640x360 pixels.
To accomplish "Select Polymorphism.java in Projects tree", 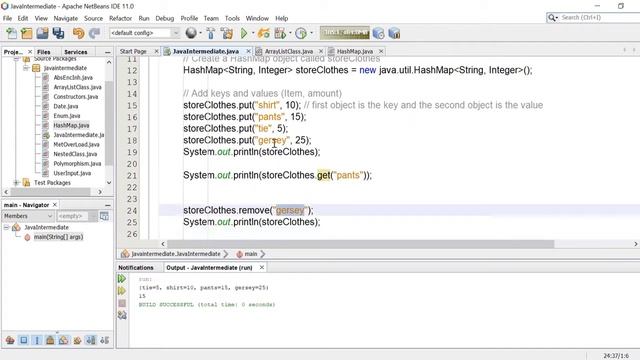I will [x=77, y=164].
